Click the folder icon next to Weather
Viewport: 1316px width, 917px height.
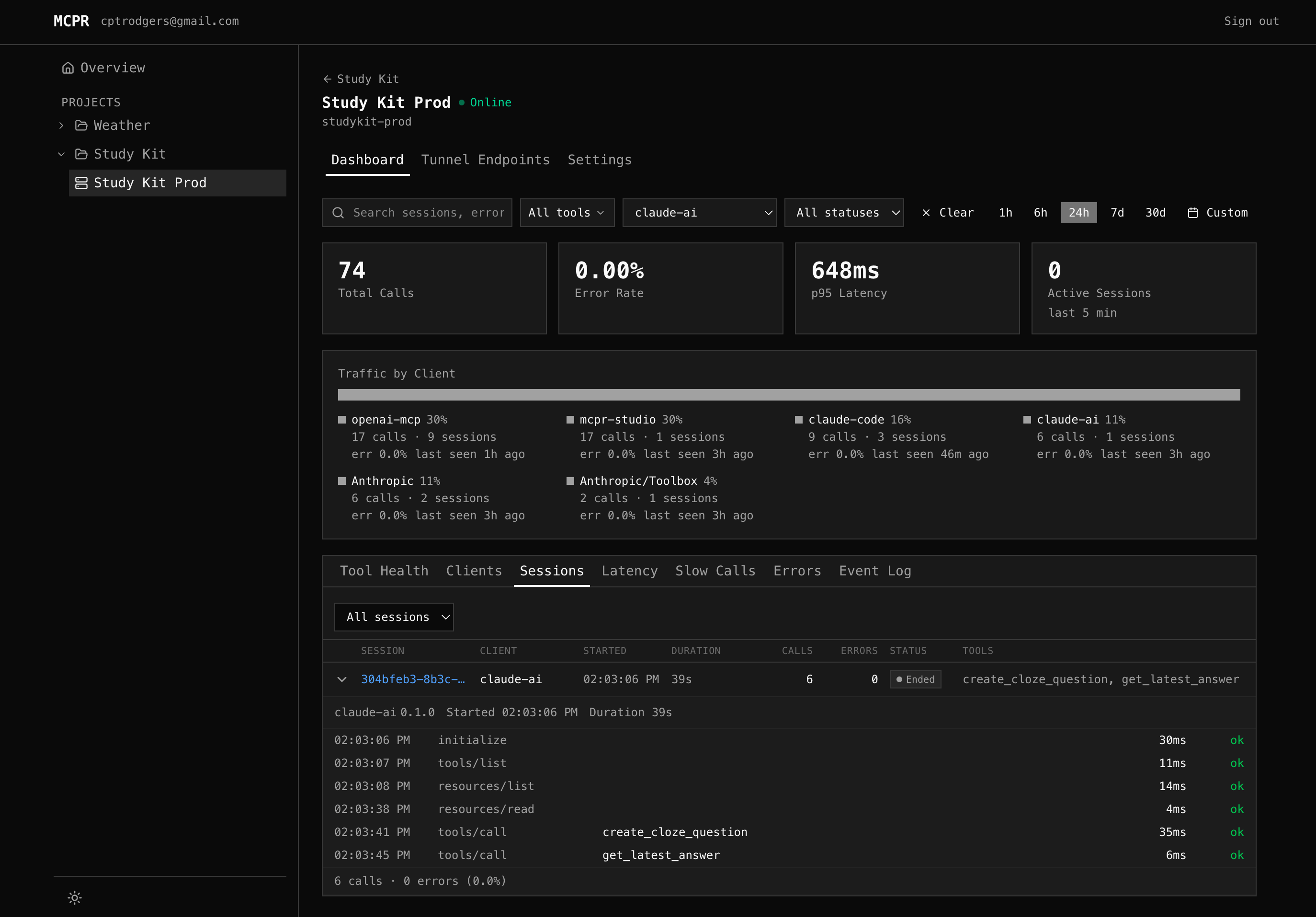[81, 125]
